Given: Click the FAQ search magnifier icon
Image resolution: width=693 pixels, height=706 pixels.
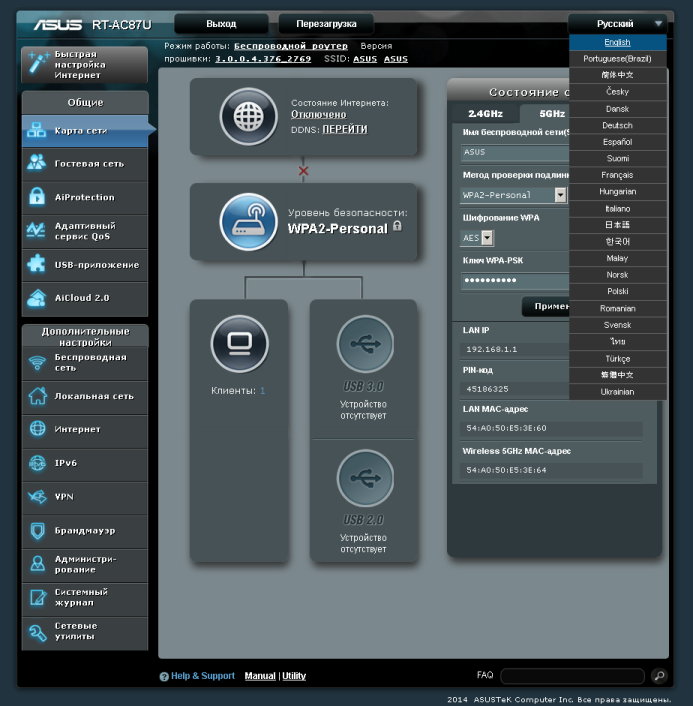Looking at the screenshot, I should pos(659,675).
